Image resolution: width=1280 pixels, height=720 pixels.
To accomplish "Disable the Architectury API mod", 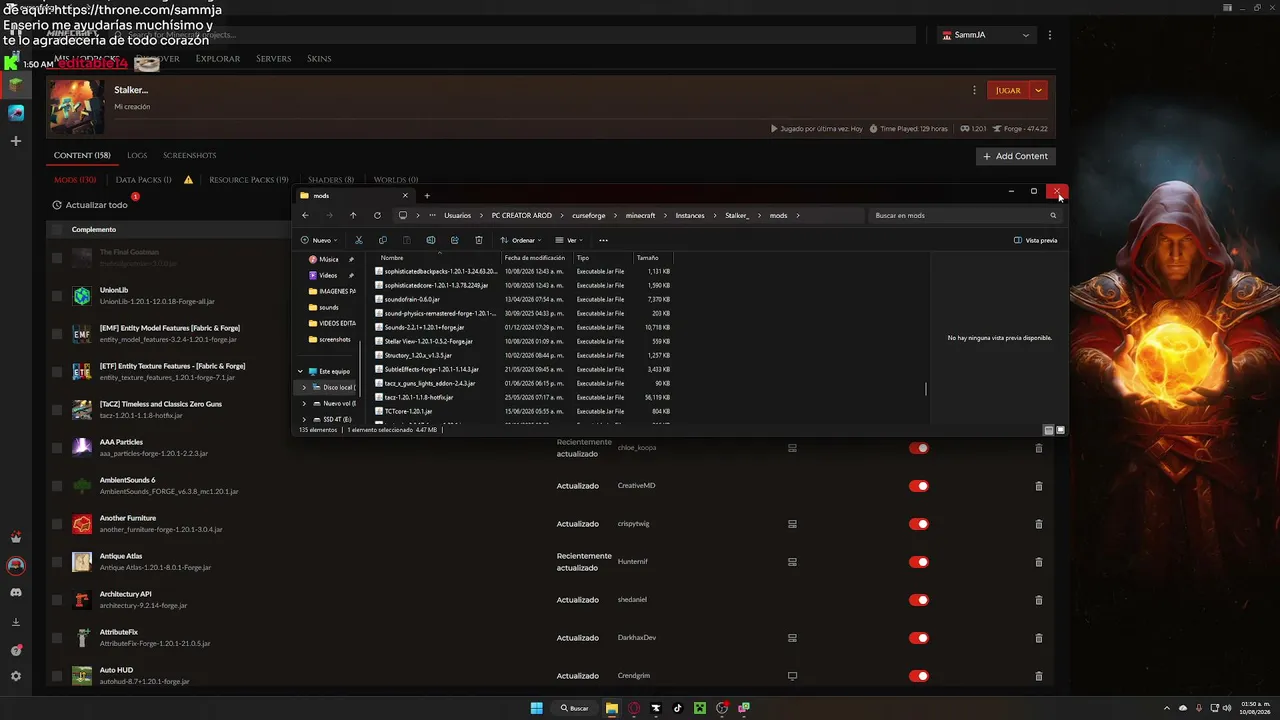I will tap(919, 600).
